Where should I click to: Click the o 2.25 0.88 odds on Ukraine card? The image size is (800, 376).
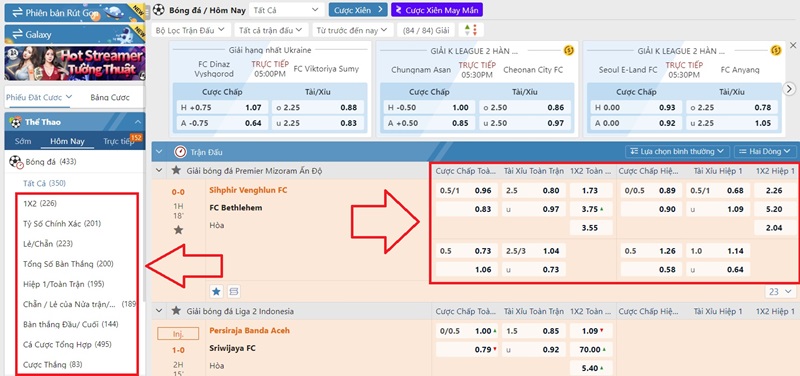pos(318,108)
